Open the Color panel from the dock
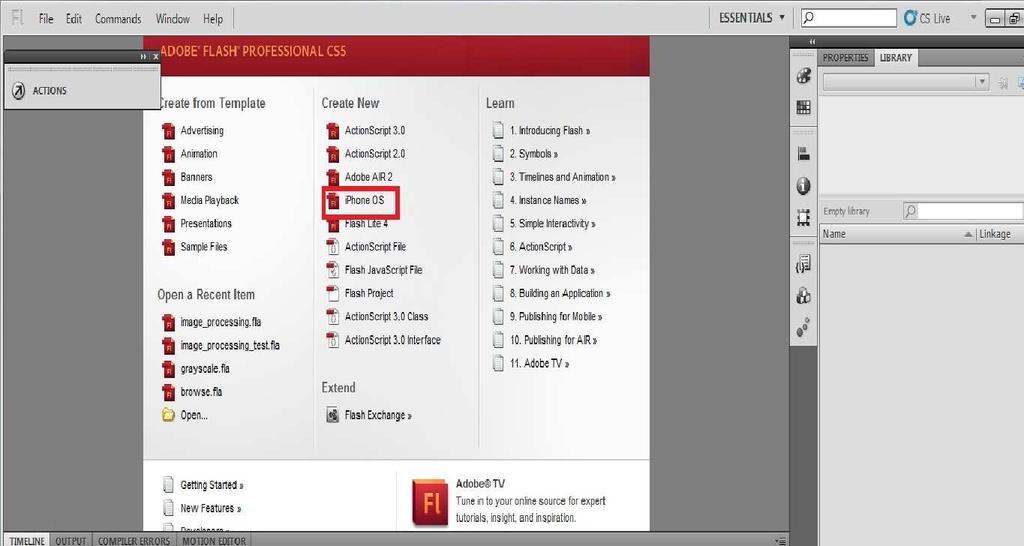The image size is (1024, 546). (x=804, y=76)
